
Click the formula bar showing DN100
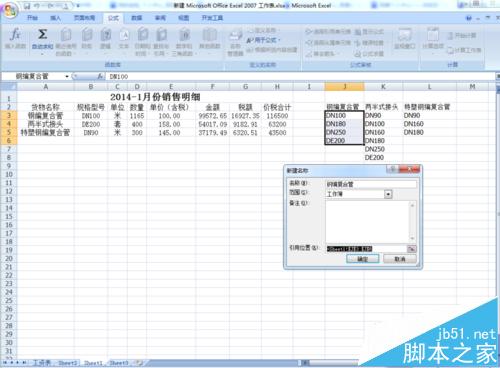tap(300, 76)
